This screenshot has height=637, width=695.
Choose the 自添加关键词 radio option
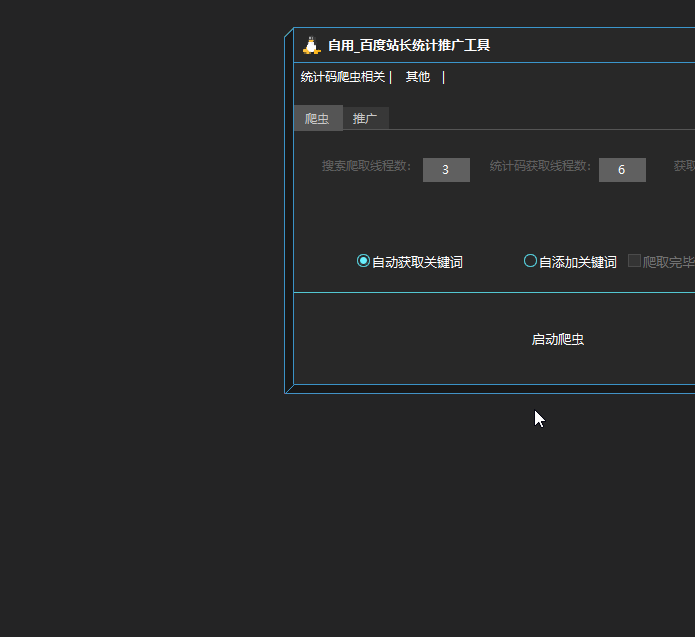(531, 261)
